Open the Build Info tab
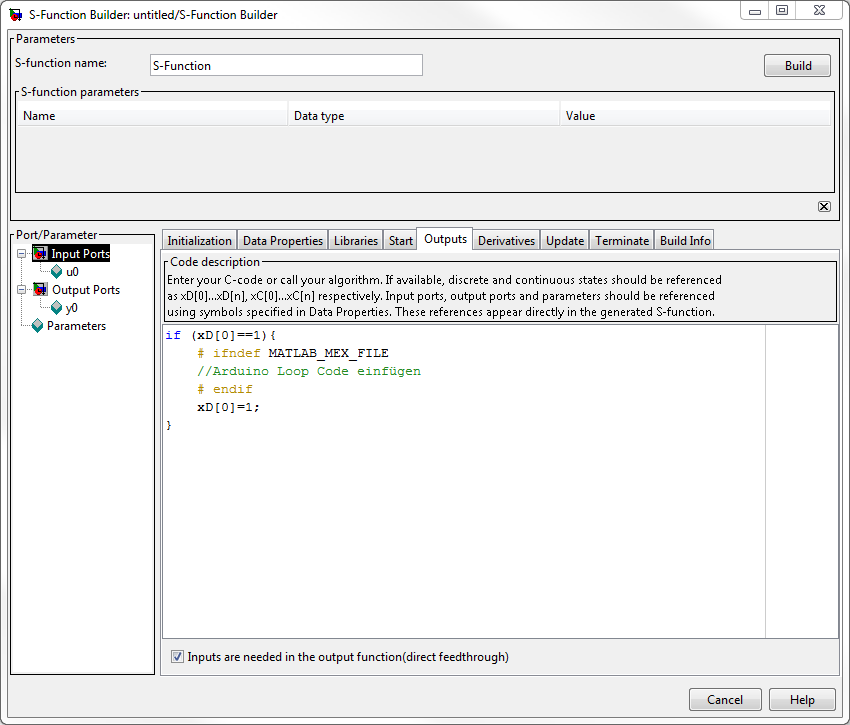850x725 pixels. (685, 241)
